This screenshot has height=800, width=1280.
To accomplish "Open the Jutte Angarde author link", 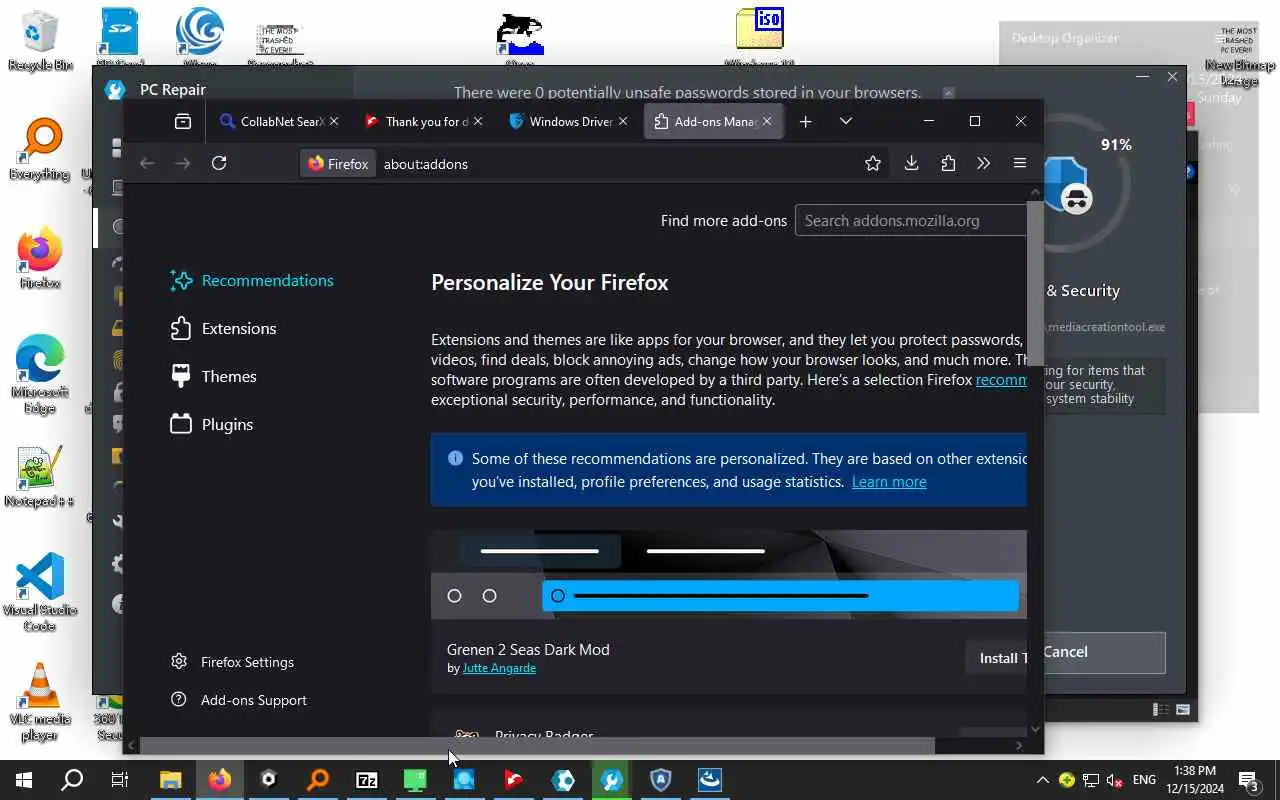I will click(499, 668).
